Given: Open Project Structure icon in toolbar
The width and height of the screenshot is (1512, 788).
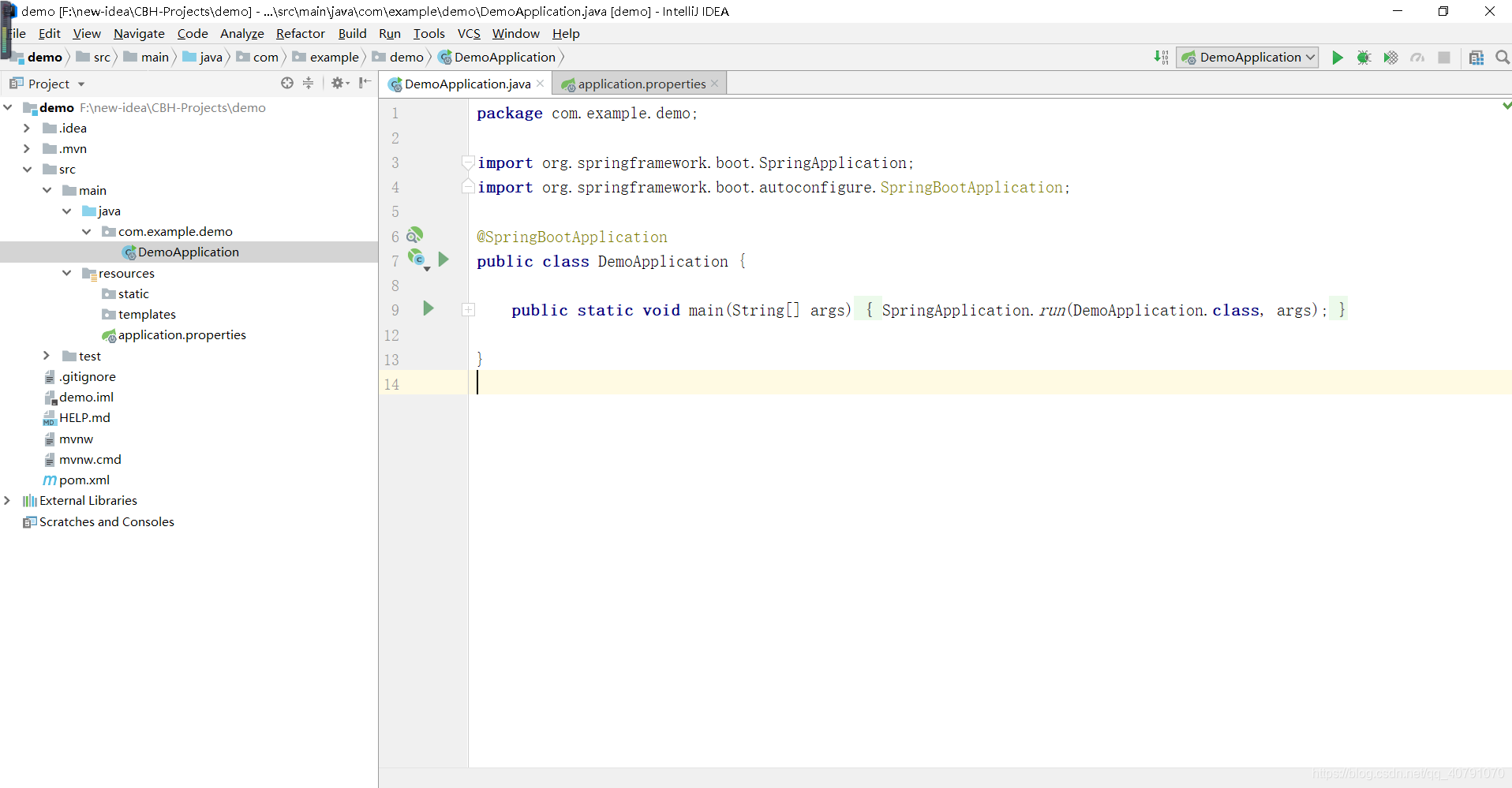Looking at the screenshot, I should [x=1476, y=58].
